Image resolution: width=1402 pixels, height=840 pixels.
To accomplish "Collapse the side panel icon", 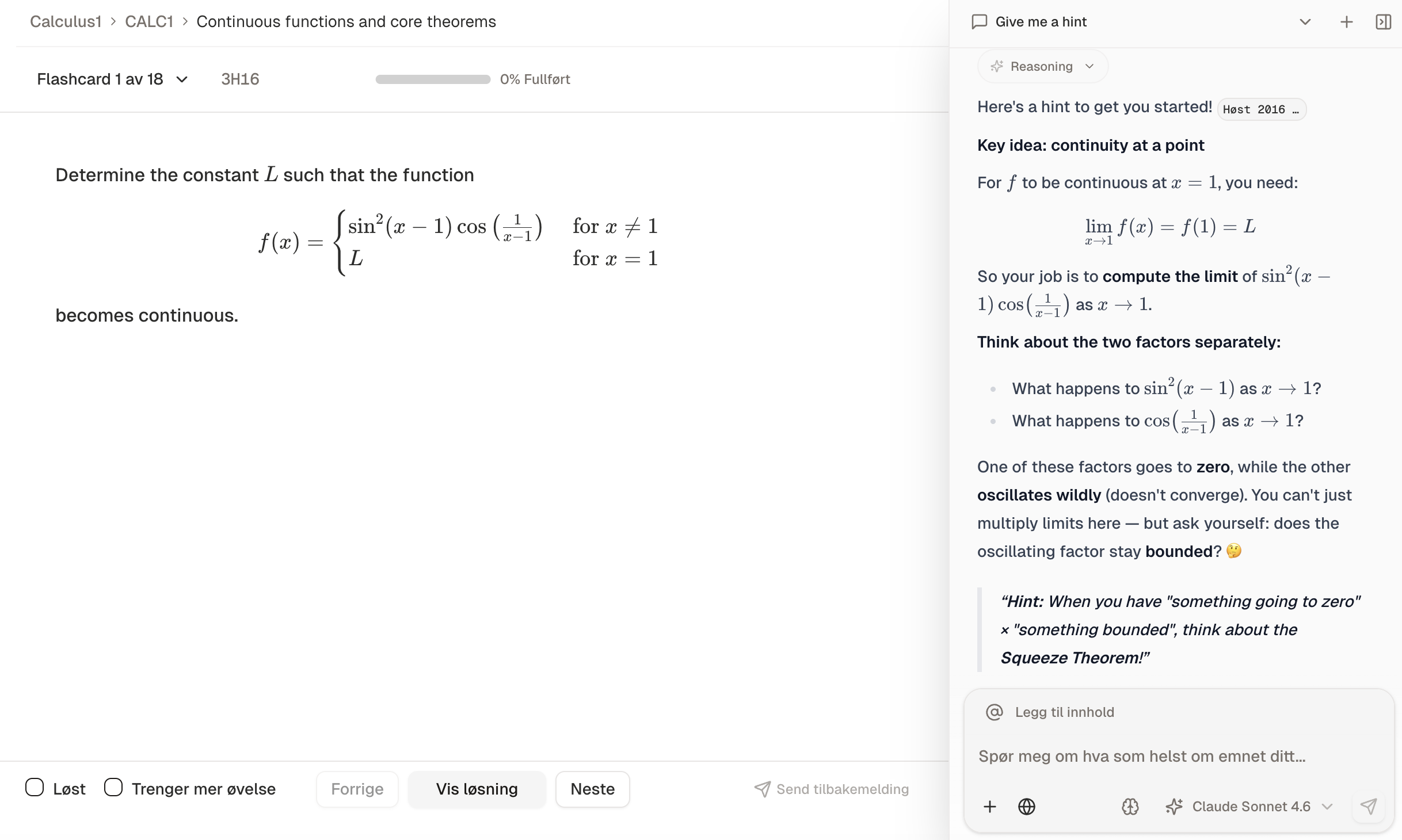I will [1383, 22].
